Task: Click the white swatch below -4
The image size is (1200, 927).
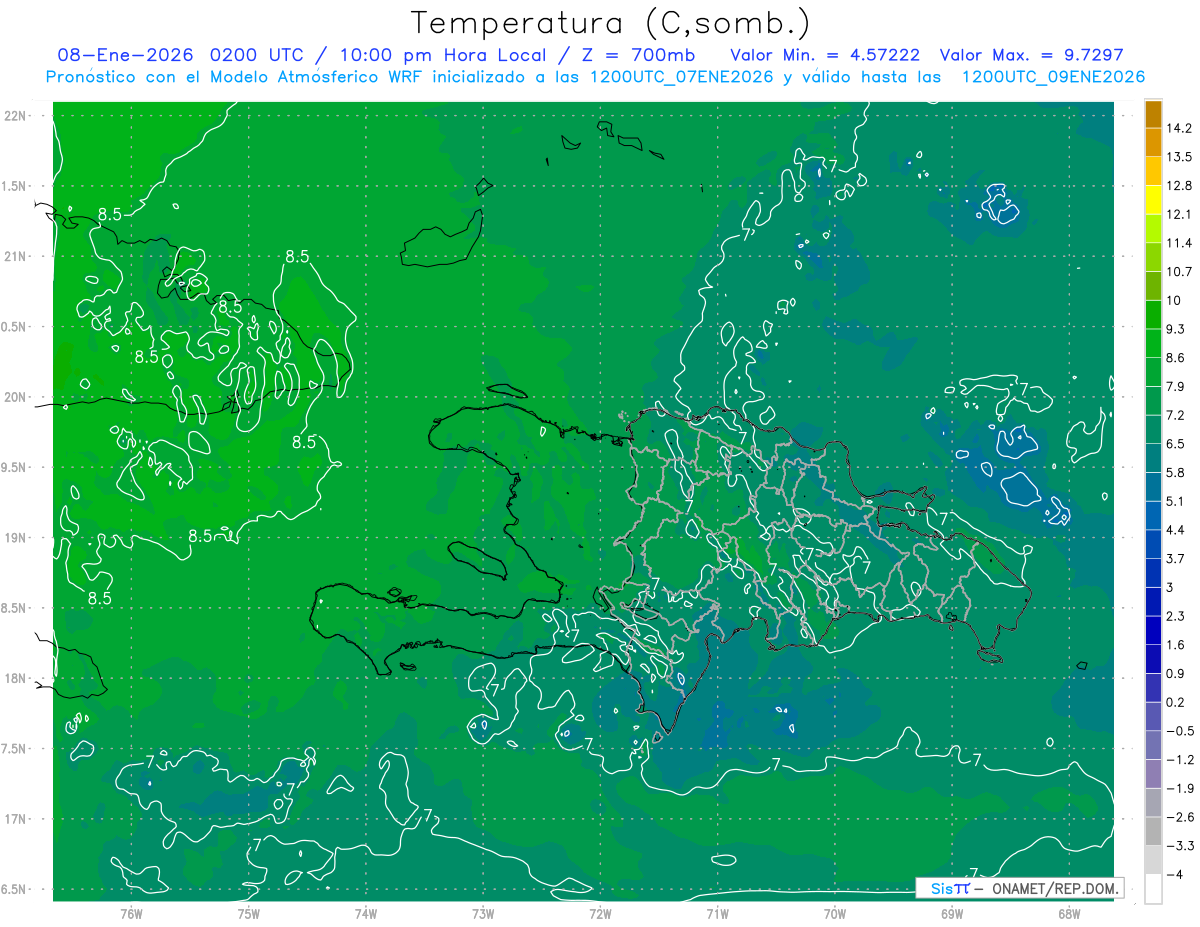Action: coord(1153,889)
